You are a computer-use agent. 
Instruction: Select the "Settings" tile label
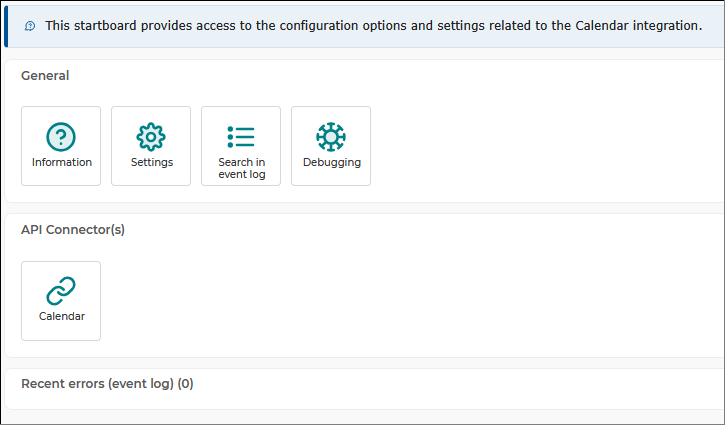pyautogui.click(x=152, y=162)
